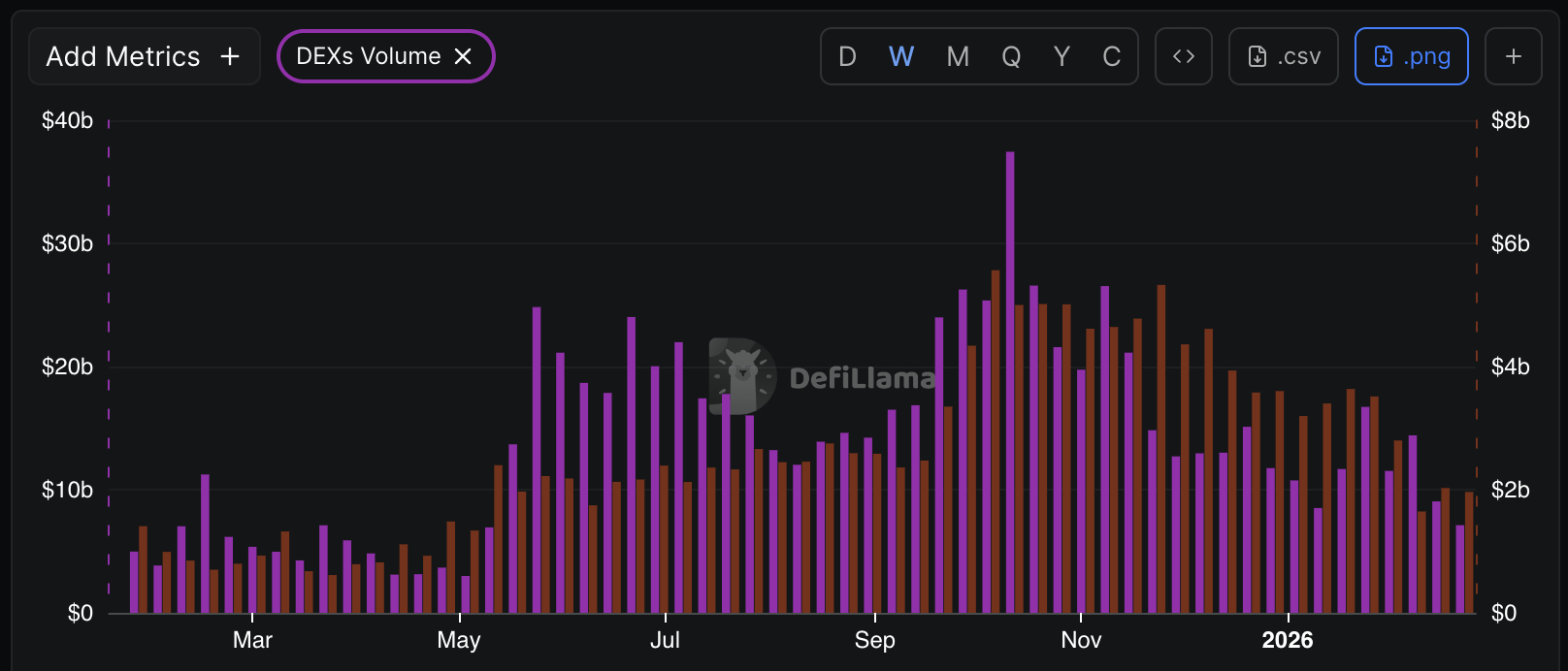The width and height of the screenshot is (1568, 671).
Task: Click the embed code brackets icon
Action: pyautogui.click(x=1183, y=56)
